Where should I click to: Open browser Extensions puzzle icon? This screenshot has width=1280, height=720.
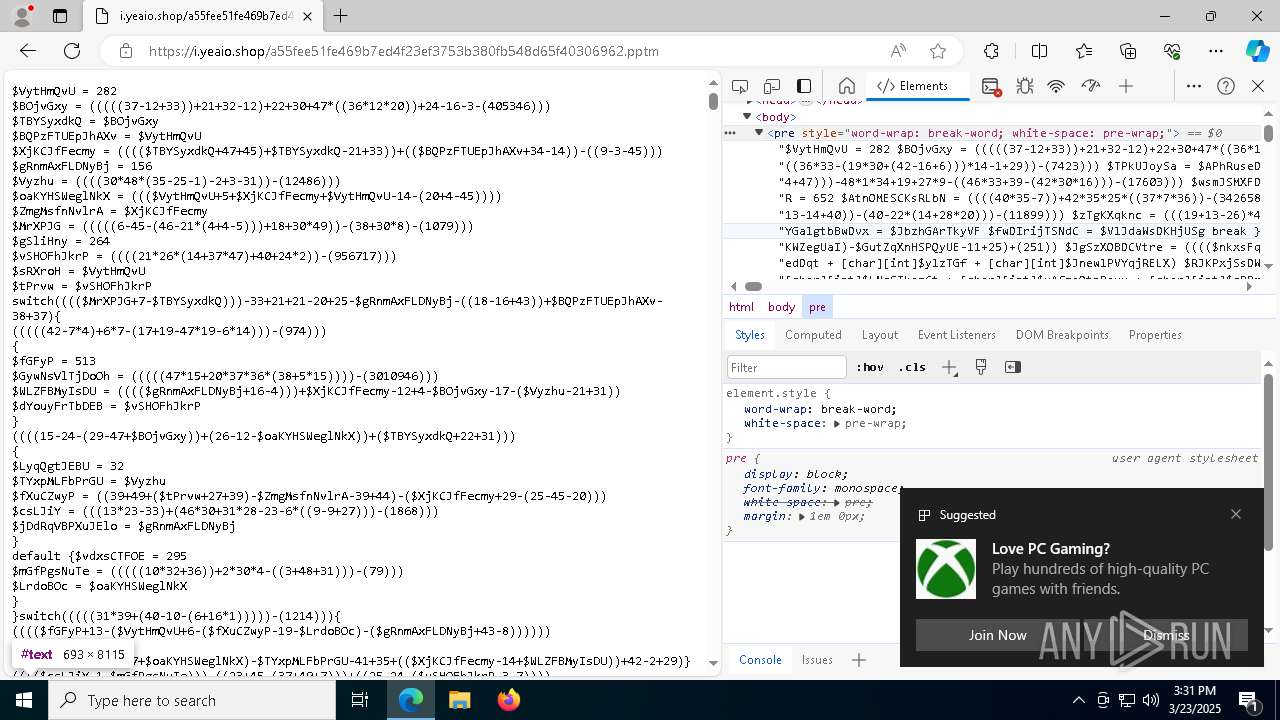pos(991,51)
